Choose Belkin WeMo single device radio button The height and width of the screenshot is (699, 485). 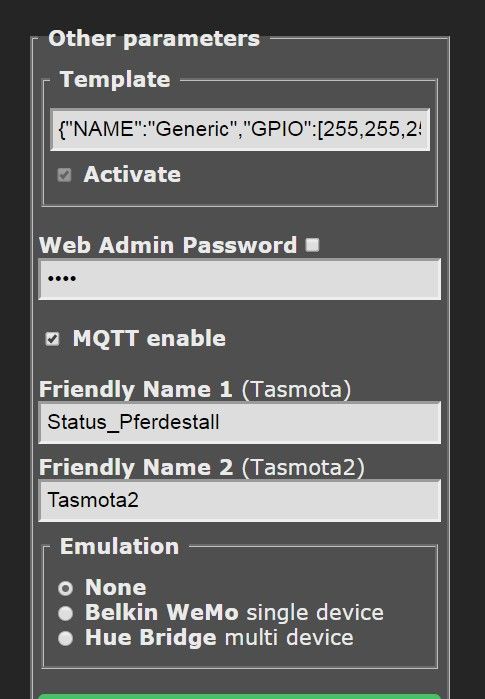66,613
